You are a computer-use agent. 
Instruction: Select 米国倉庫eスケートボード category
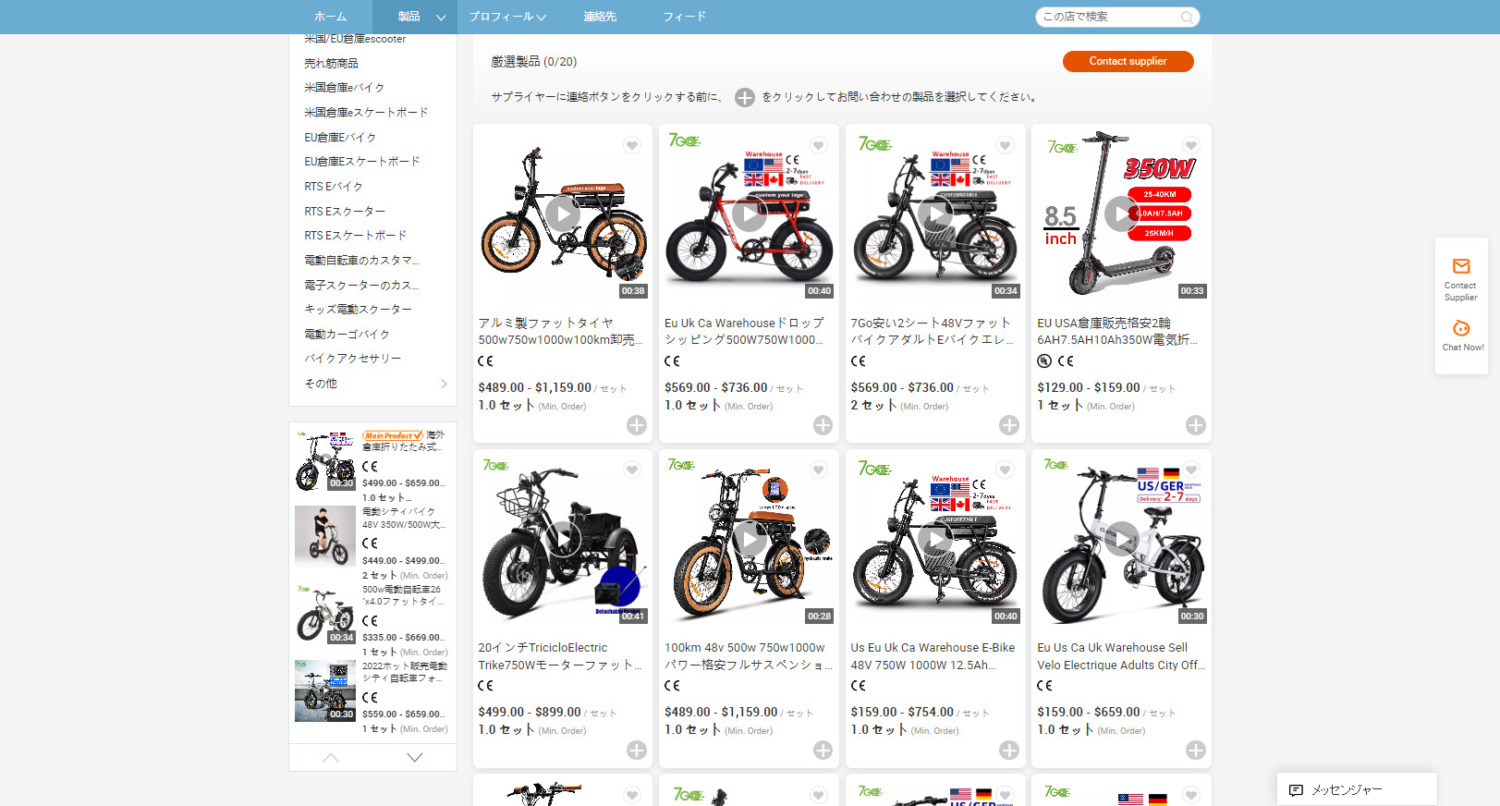click(366, 112)
